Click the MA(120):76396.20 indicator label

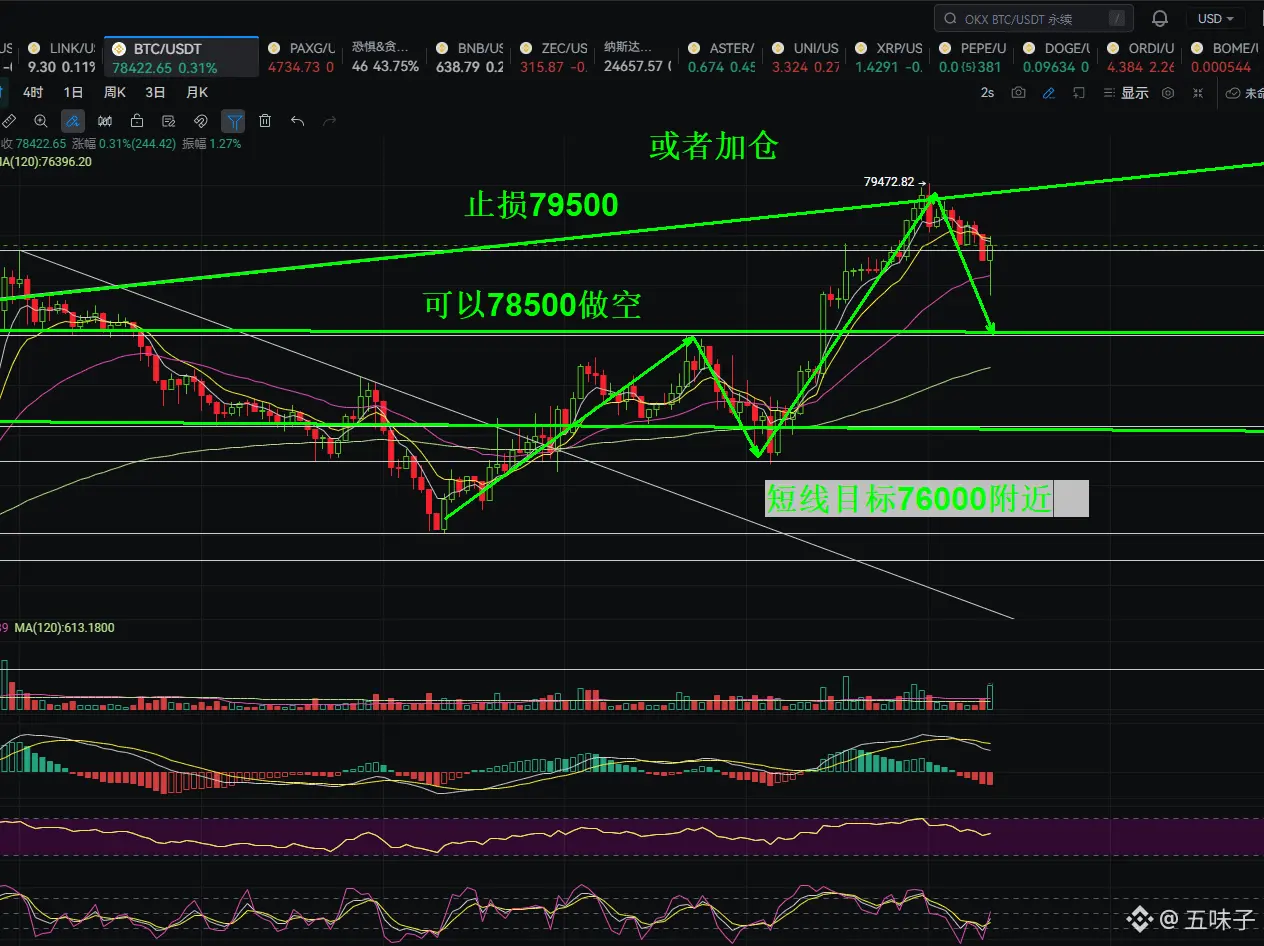[x=46, y=161]
